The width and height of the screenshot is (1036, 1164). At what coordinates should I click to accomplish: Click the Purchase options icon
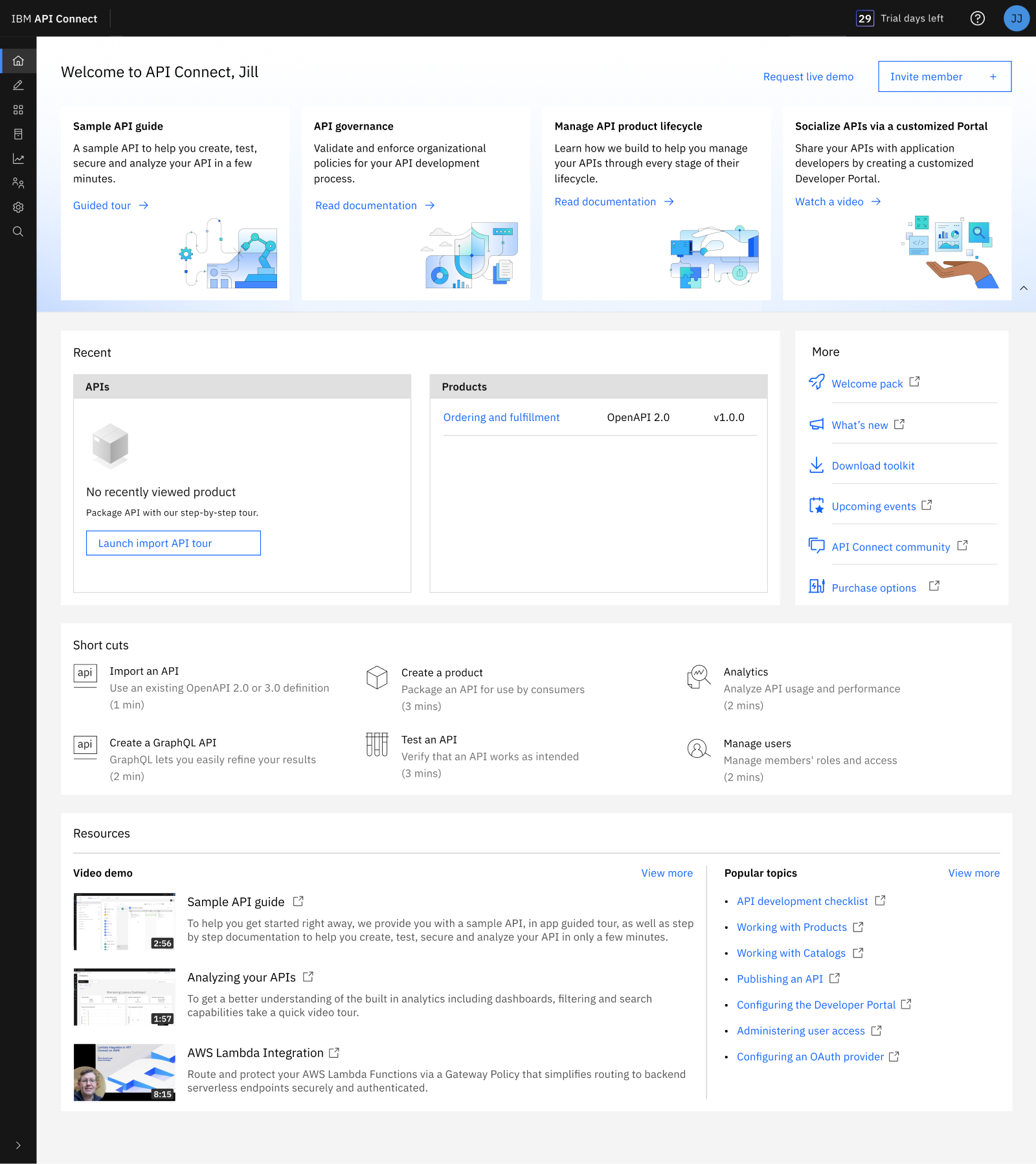[816, 586]
